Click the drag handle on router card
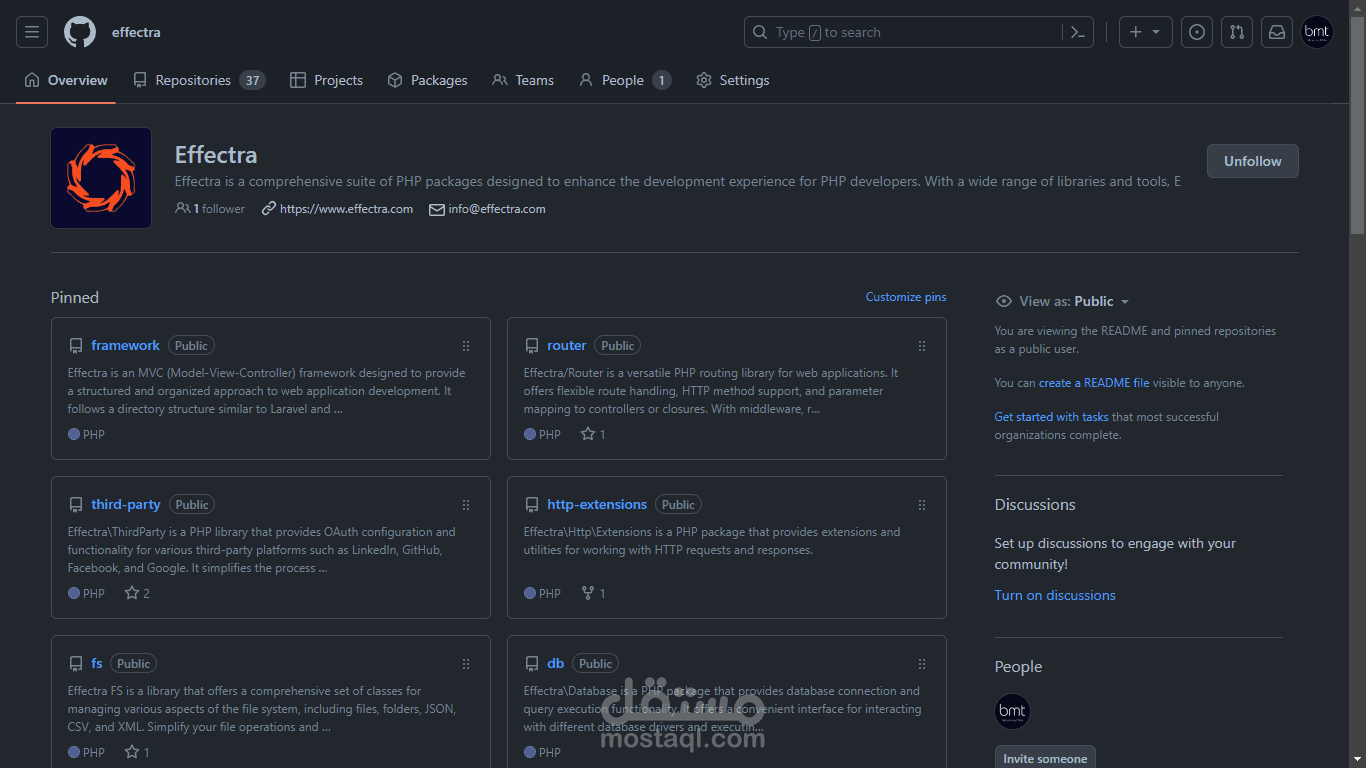 922,346
